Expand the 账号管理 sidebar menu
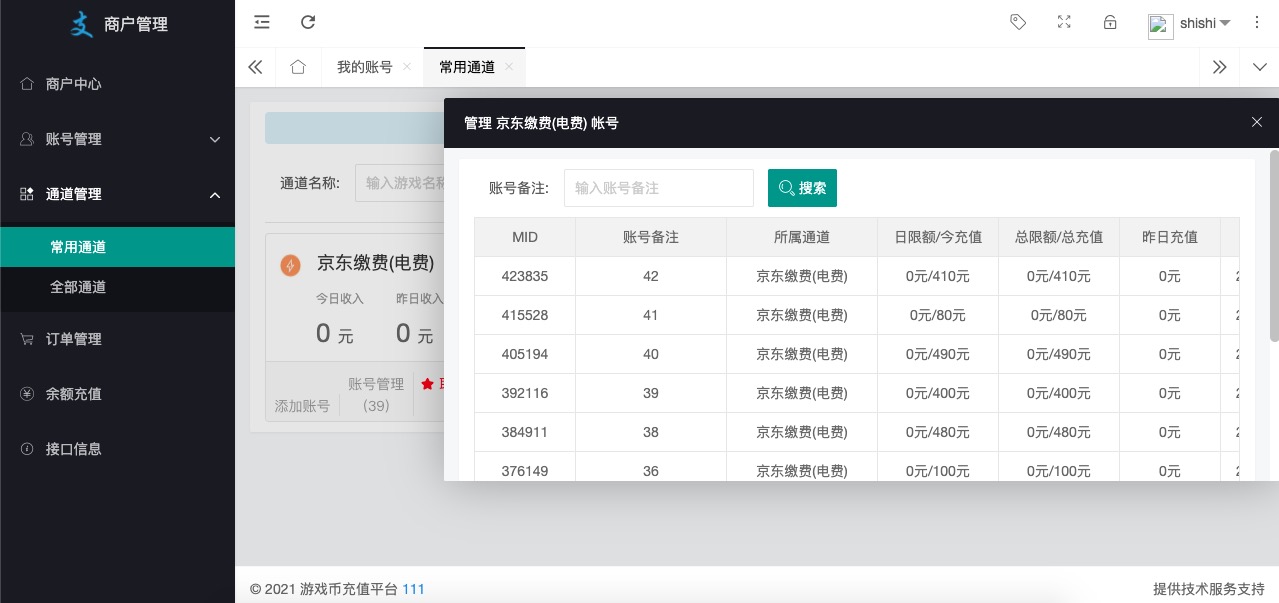 tap(117, 139)
